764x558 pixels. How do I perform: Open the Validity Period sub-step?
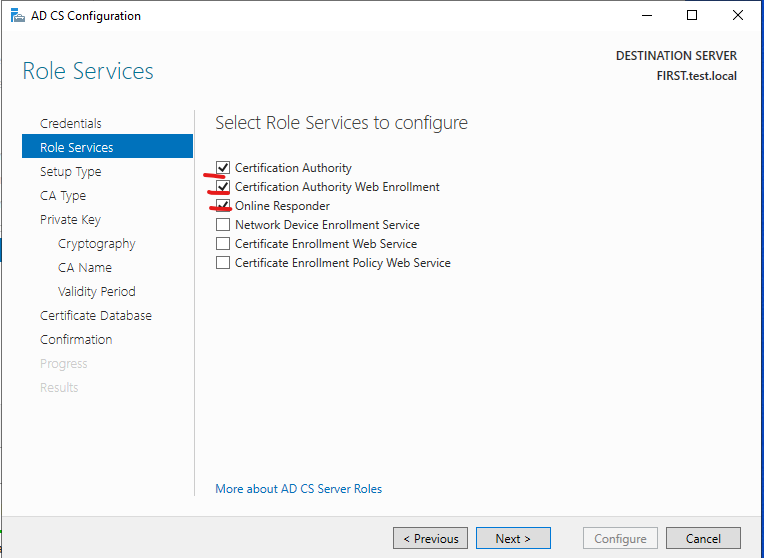pyautogui.click(x=96, y=291)
